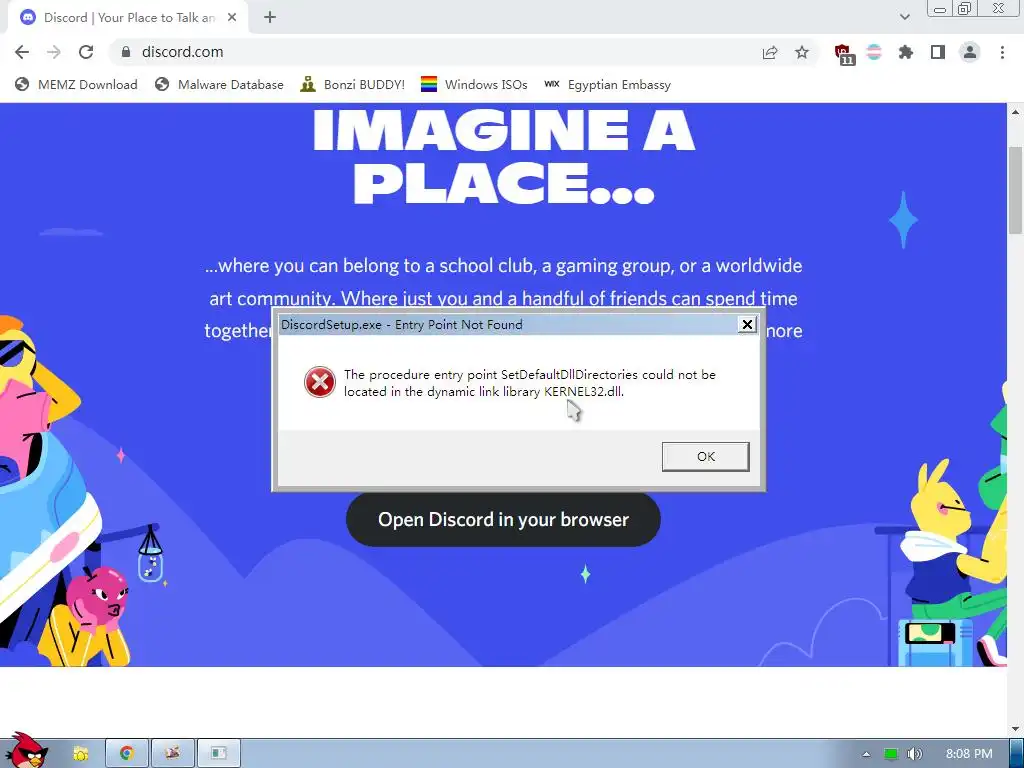
Task: Open Discord in your browser button
Action: click(503, 519)
